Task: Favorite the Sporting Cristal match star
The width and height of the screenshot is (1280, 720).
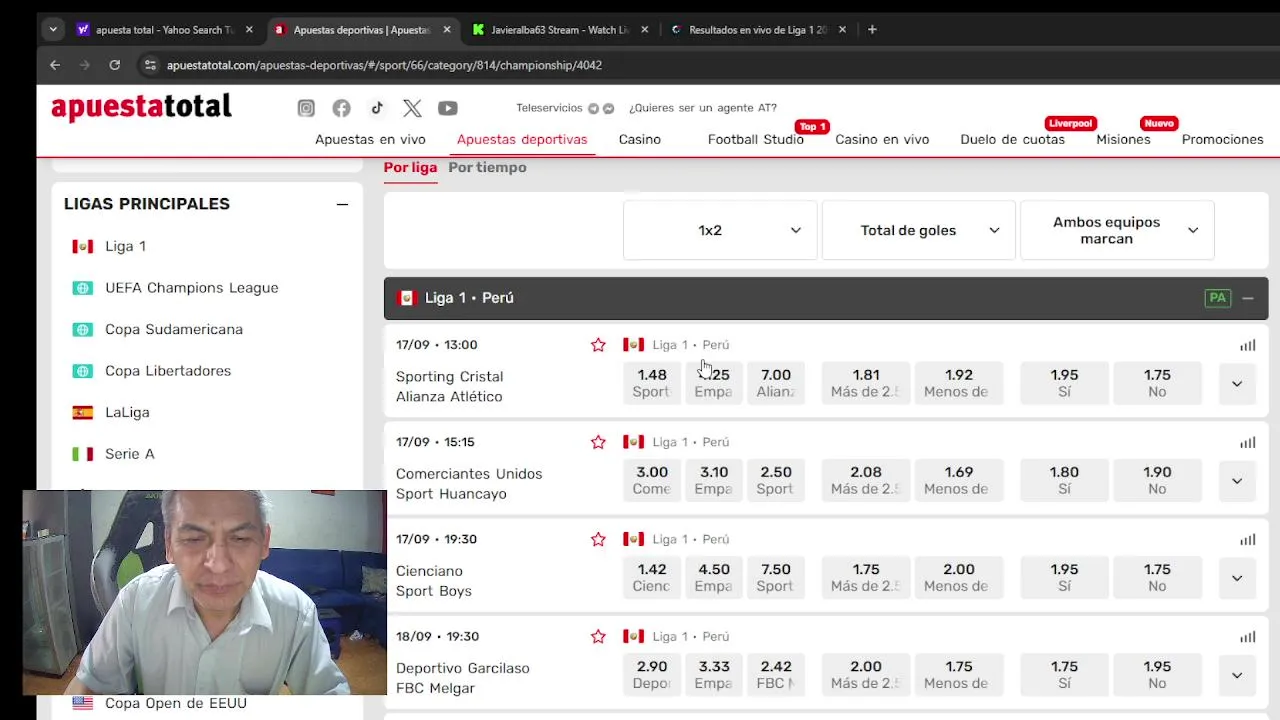Action: tap(598, 345)
